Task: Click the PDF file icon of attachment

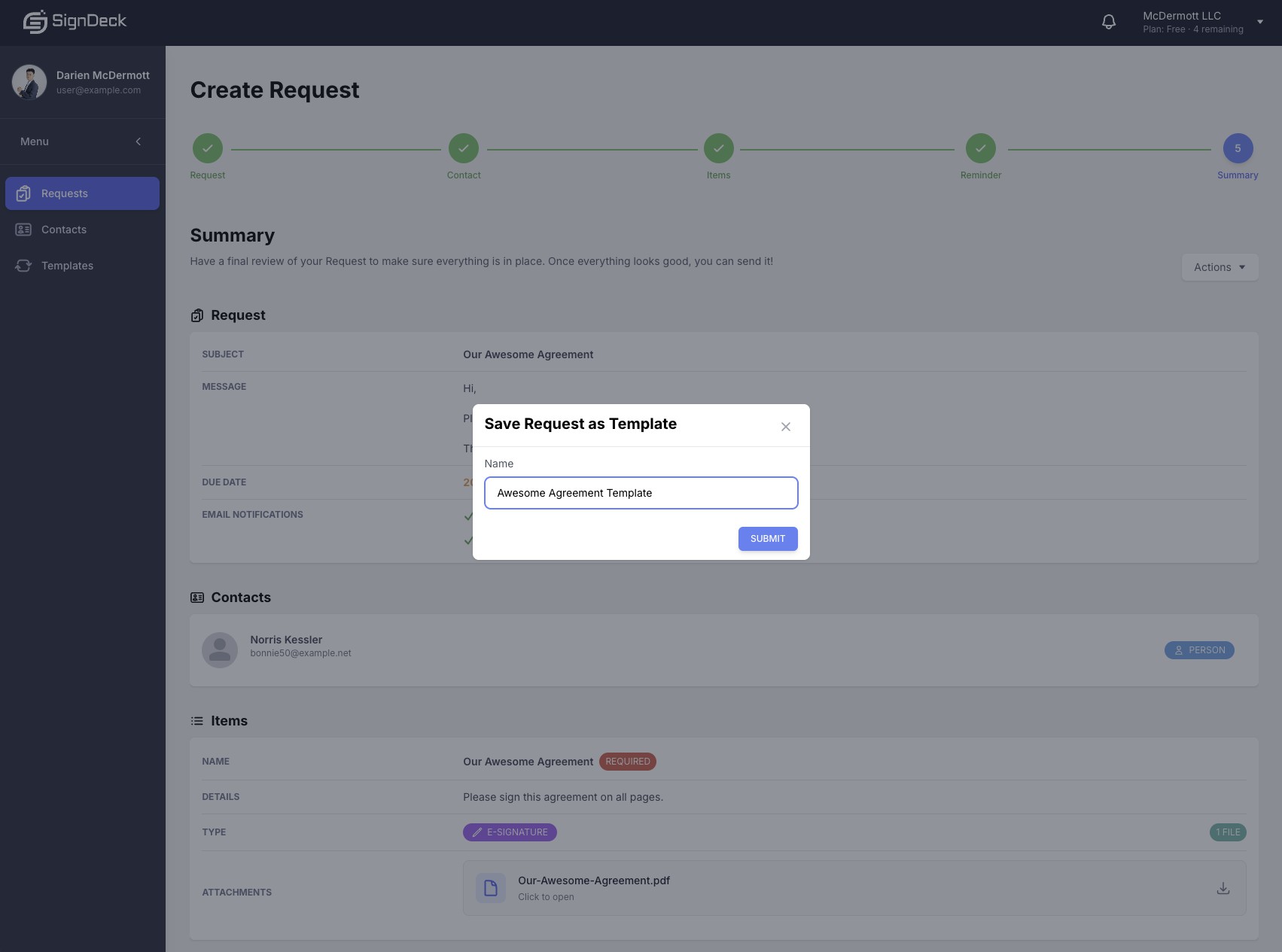Action: 491,888
